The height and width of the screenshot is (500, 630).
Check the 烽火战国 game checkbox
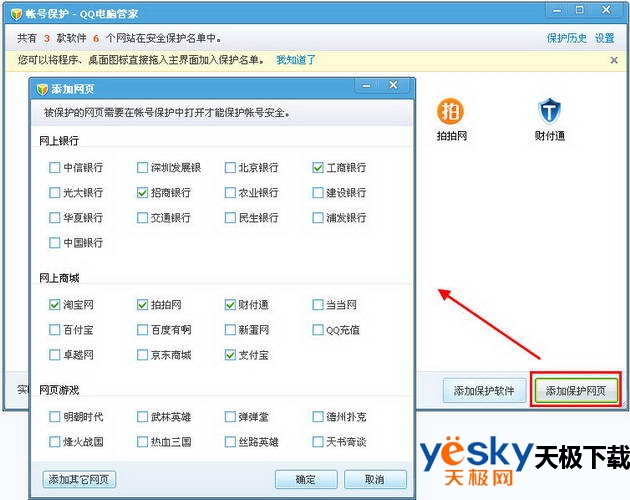pos(54,442)
